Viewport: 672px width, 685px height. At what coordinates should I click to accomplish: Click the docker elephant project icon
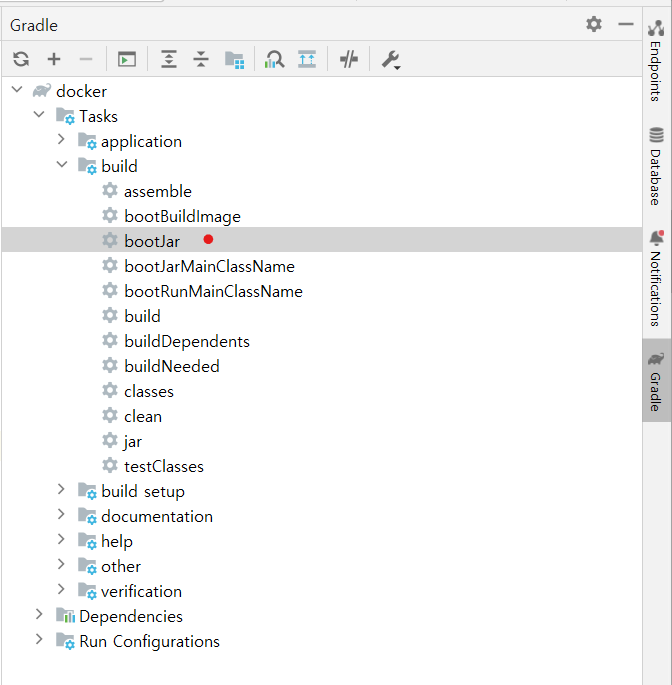[x=42, y=90]
